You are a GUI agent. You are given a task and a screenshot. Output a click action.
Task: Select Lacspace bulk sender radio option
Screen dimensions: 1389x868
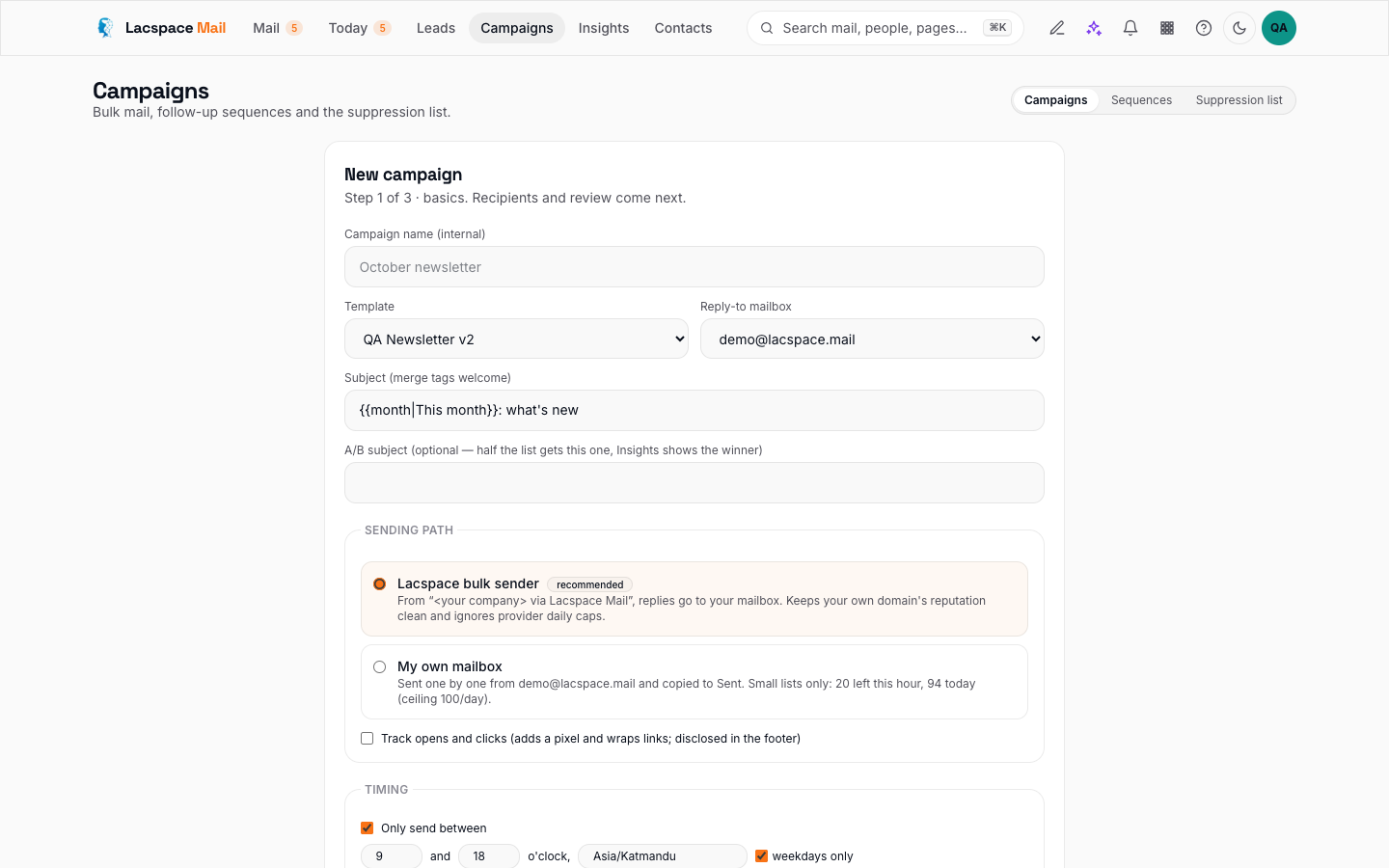pyautogui.click(x=379, y=583)
